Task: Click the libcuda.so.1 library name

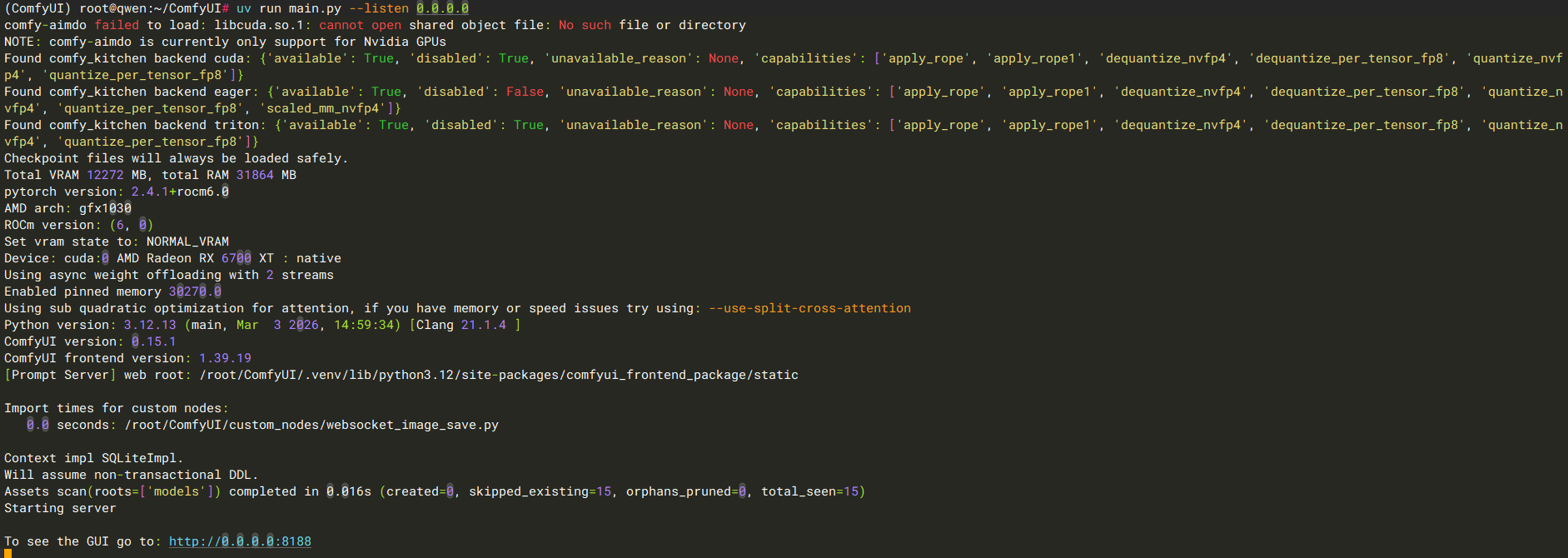Action: click(259, 25)
